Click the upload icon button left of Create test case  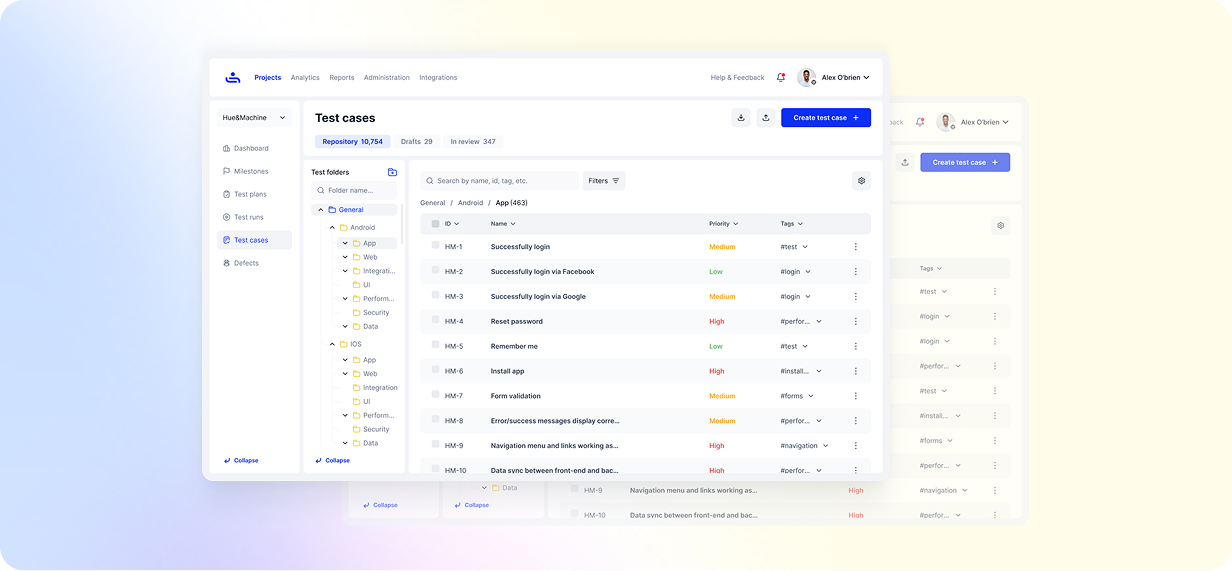click(765, 118)
